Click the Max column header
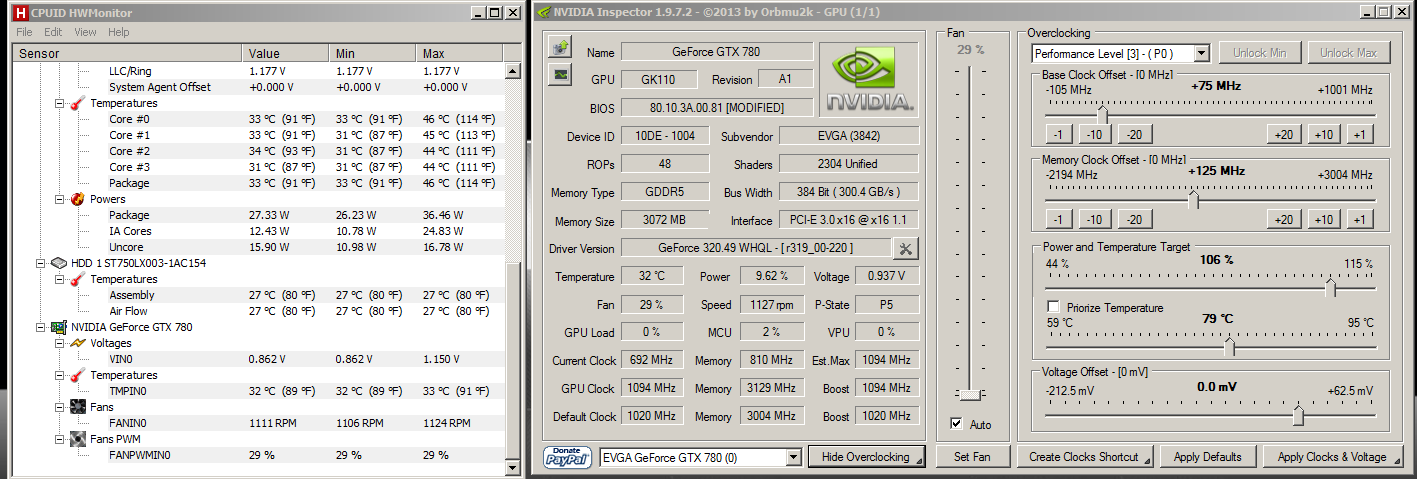 pyautogui.click(x=461, y=53)
